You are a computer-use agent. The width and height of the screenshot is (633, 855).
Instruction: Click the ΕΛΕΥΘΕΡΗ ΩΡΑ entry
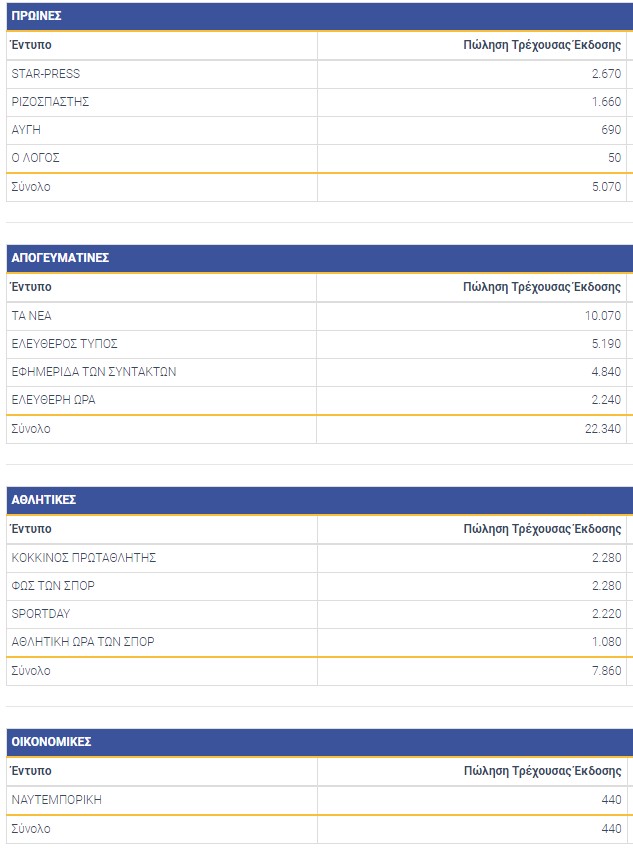(x=54, y=400)
